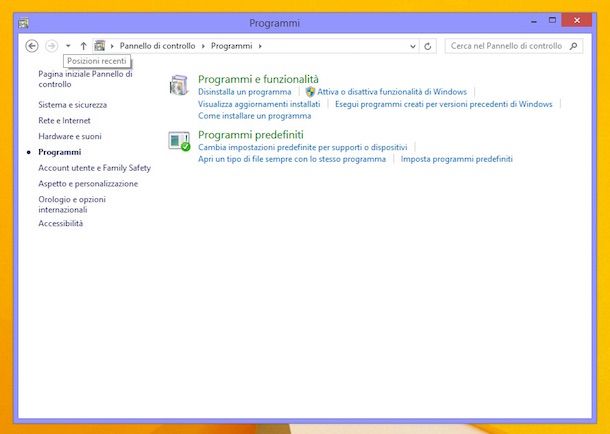Open Sistema e sicurezza category

(72, 105)
